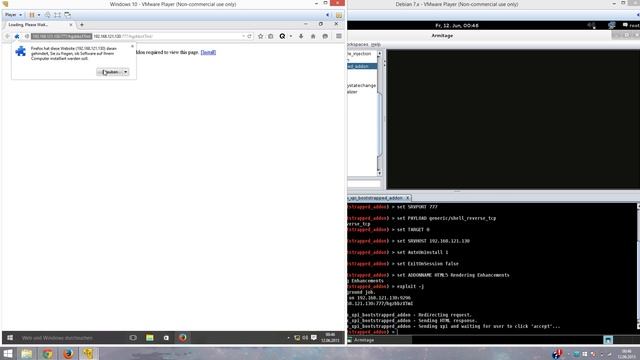Close the 'Loading, Please Wait...' Firefox tab
640x360 pixels.
pyautogui.click(x=71, y=25)
